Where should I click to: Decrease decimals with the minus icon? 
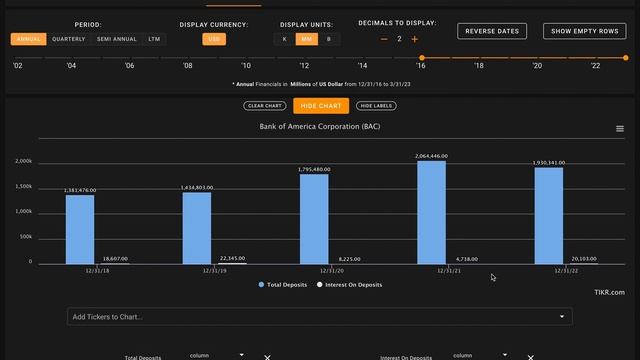(384, 39)
